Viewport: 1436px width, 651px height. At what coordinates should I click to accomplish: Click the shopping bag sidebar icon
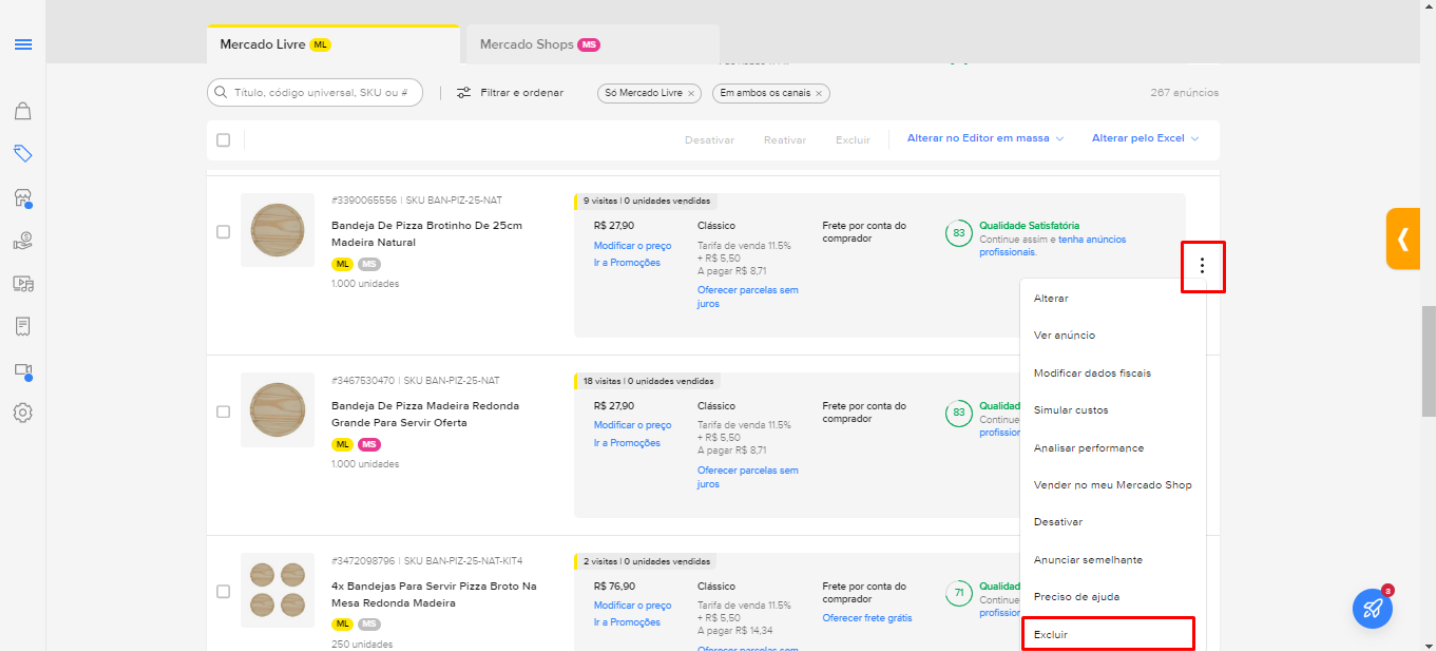(23, 110)
